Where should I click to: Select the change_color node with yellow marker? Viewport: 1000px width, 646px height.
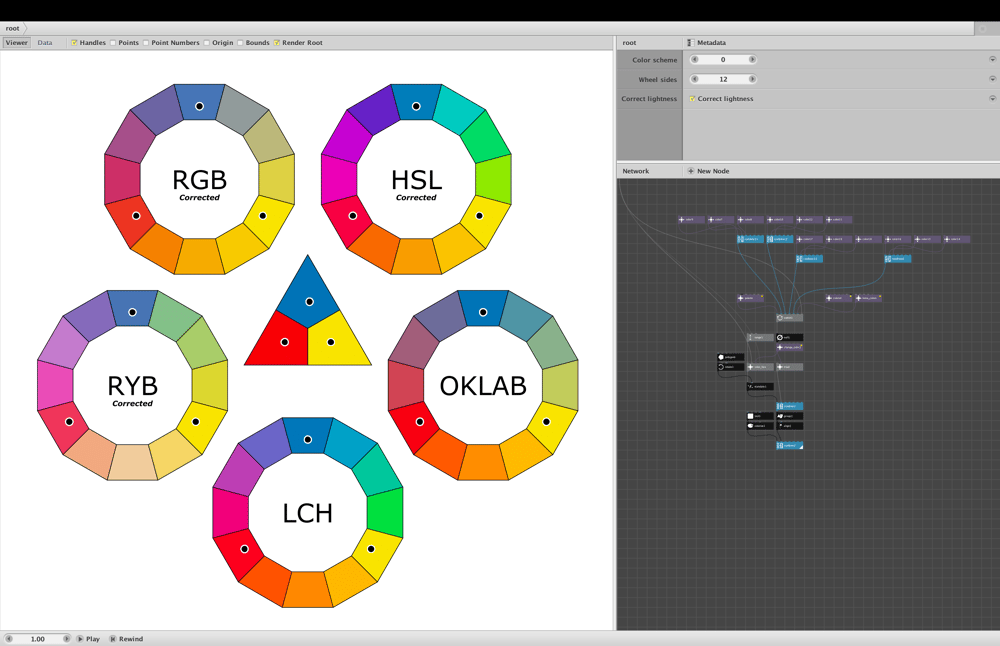click(790, 348)
